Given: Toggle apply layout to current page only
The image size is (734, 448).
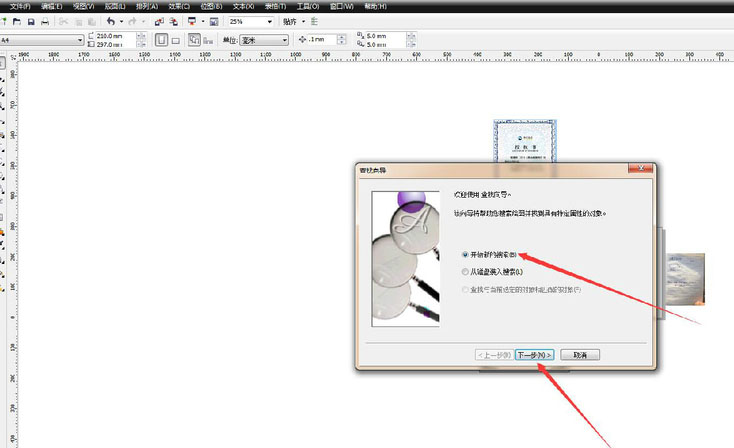Looking at the screenshot, I should tap(208, 41).
